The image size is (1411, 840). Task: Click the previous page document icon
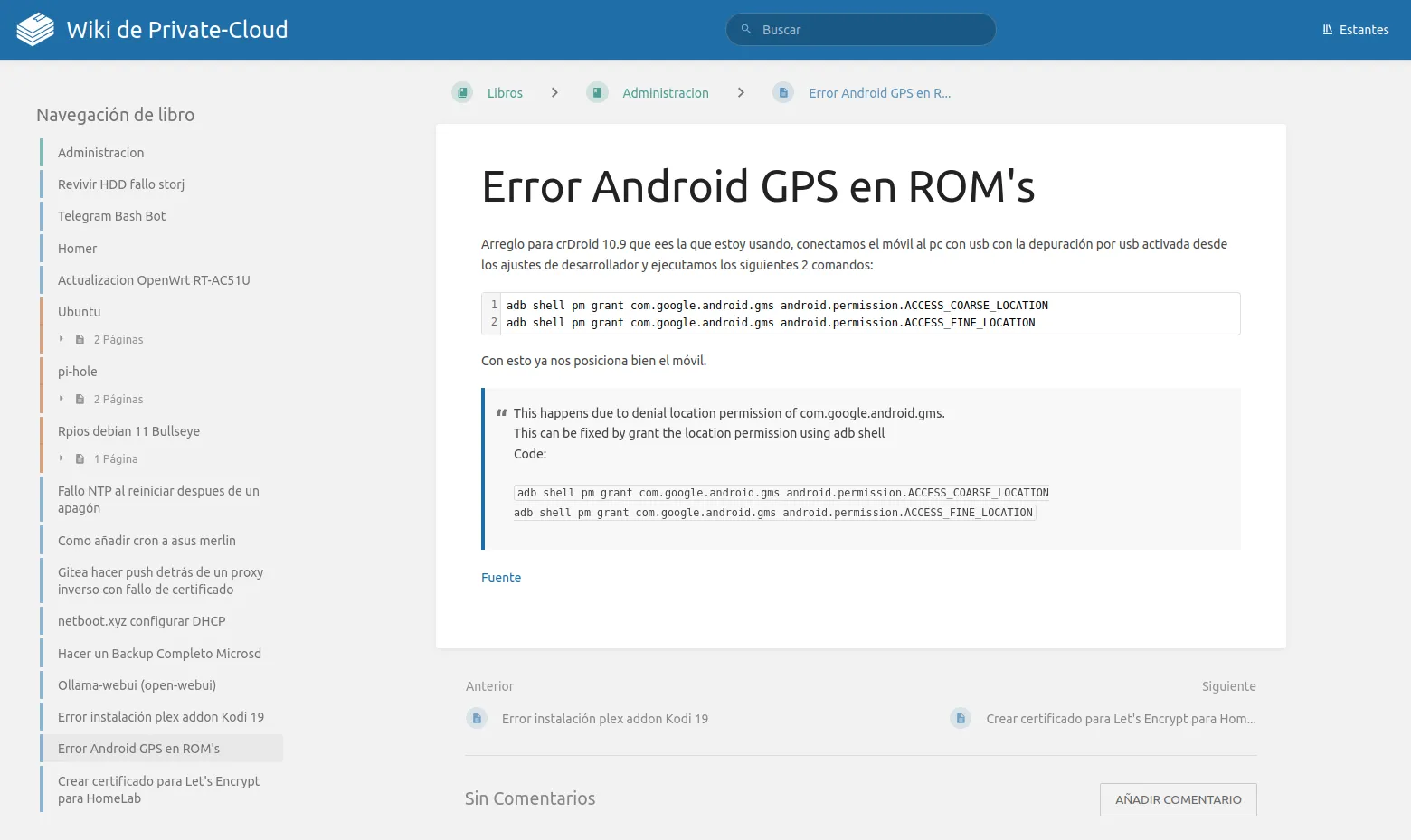(477, 719)
